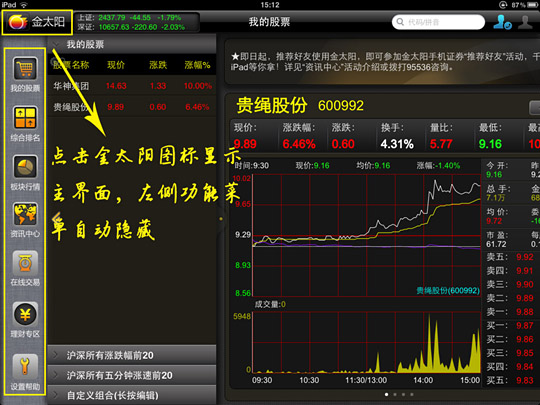Open 设置帮助 wrench icon
540x405 pixels.
click(x=25, y=366)
